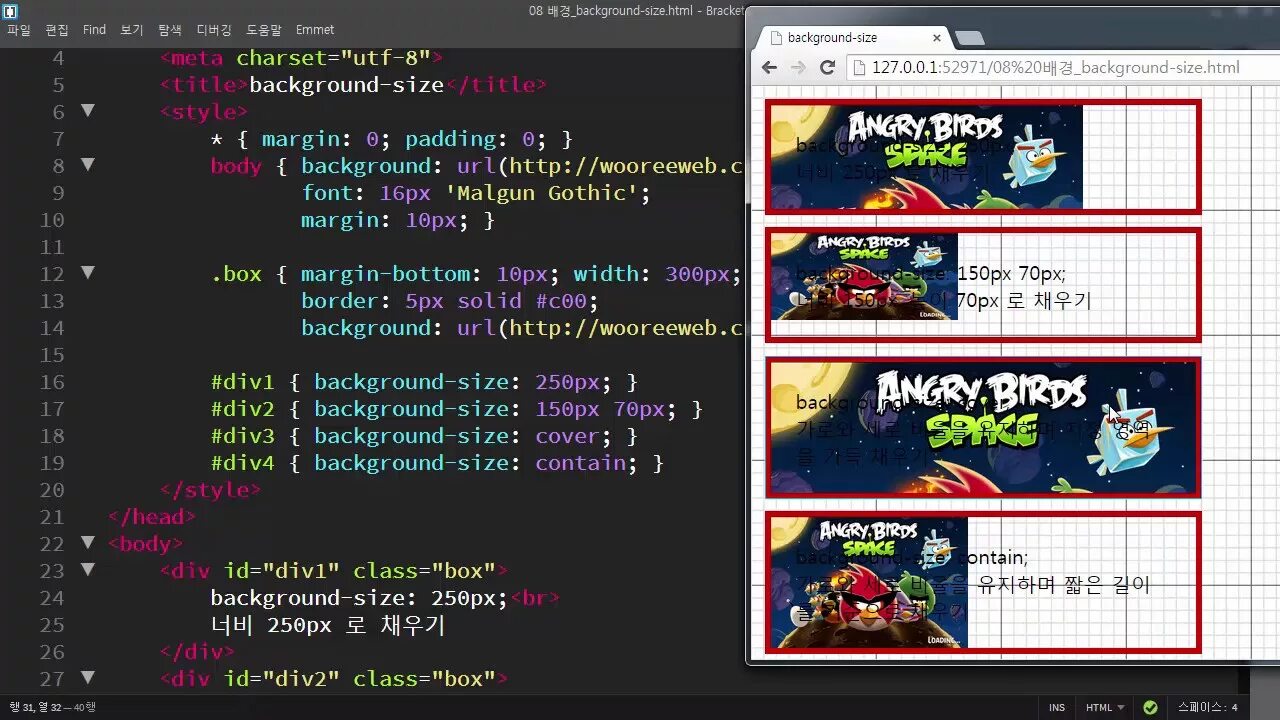Click the 스페이스: 4 indentation setting

[1208, 708]
